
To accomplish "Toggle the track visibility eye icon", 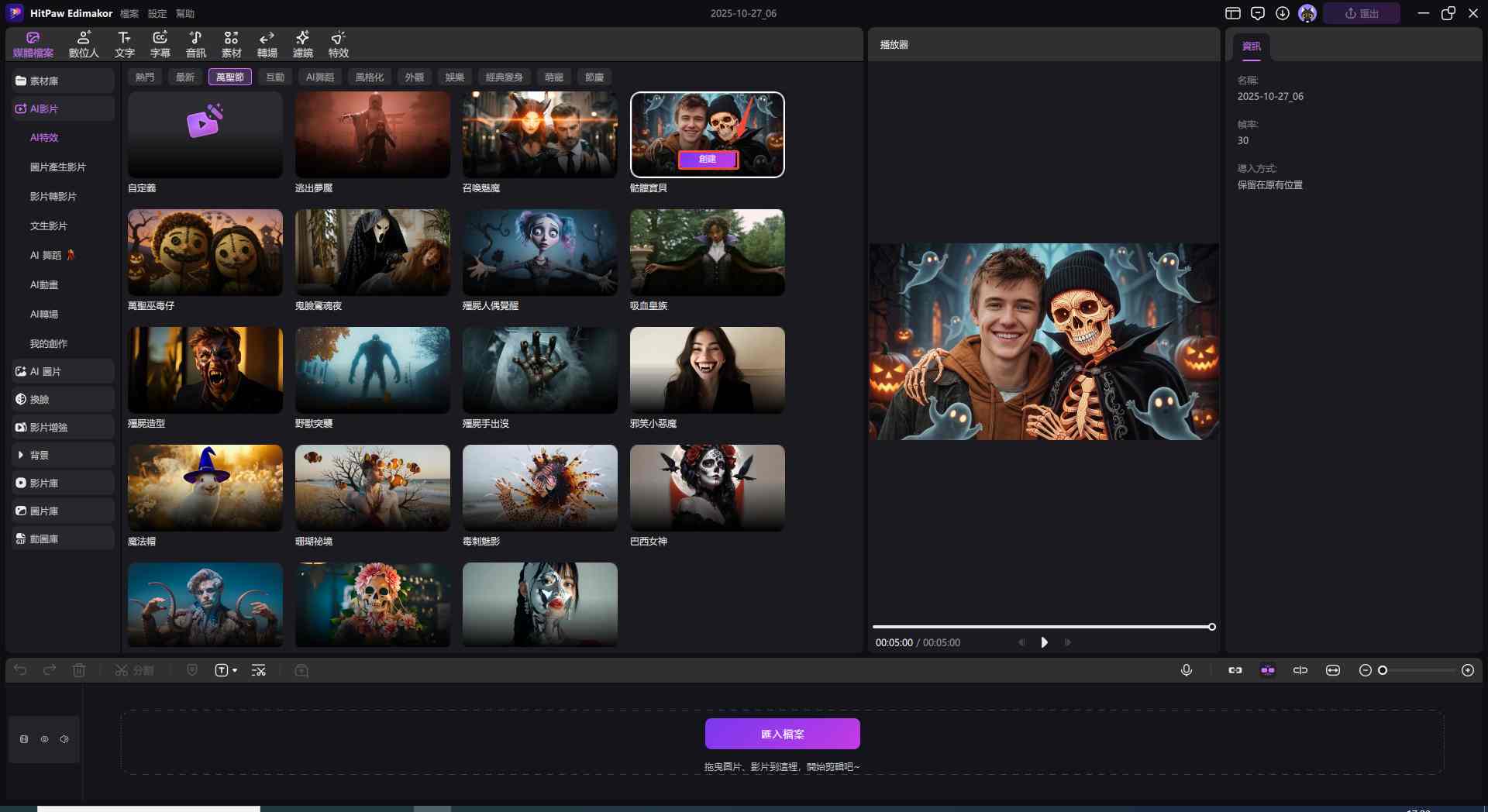I will click(44, 739).
